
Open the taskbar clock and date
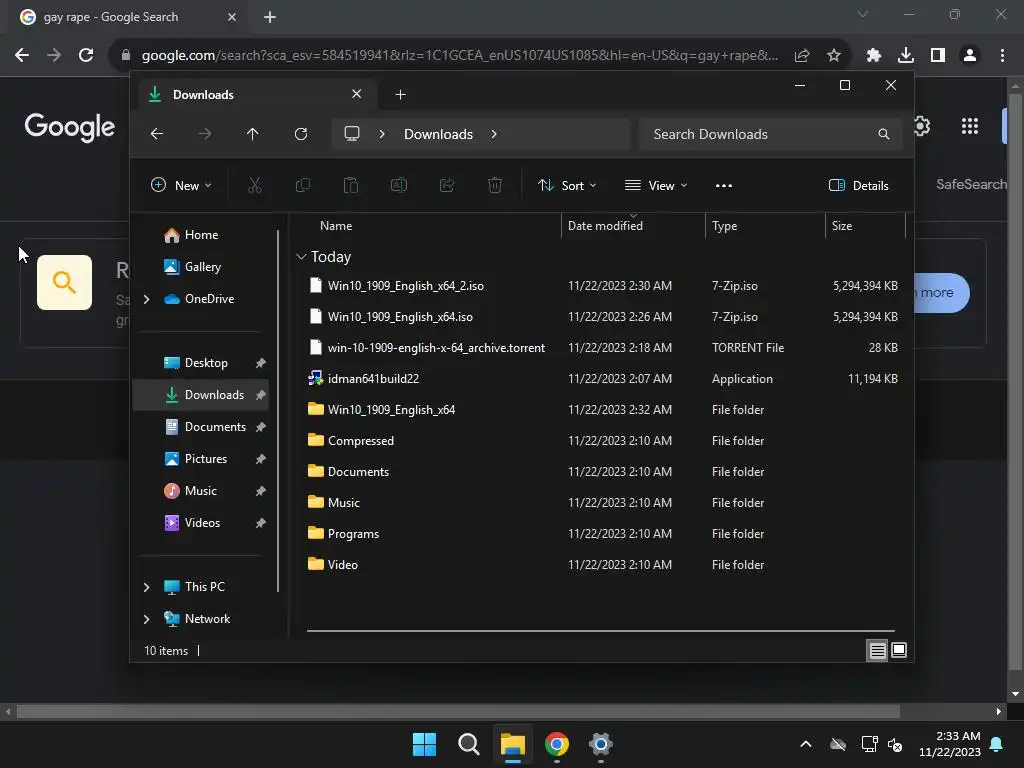pos(950,744)
